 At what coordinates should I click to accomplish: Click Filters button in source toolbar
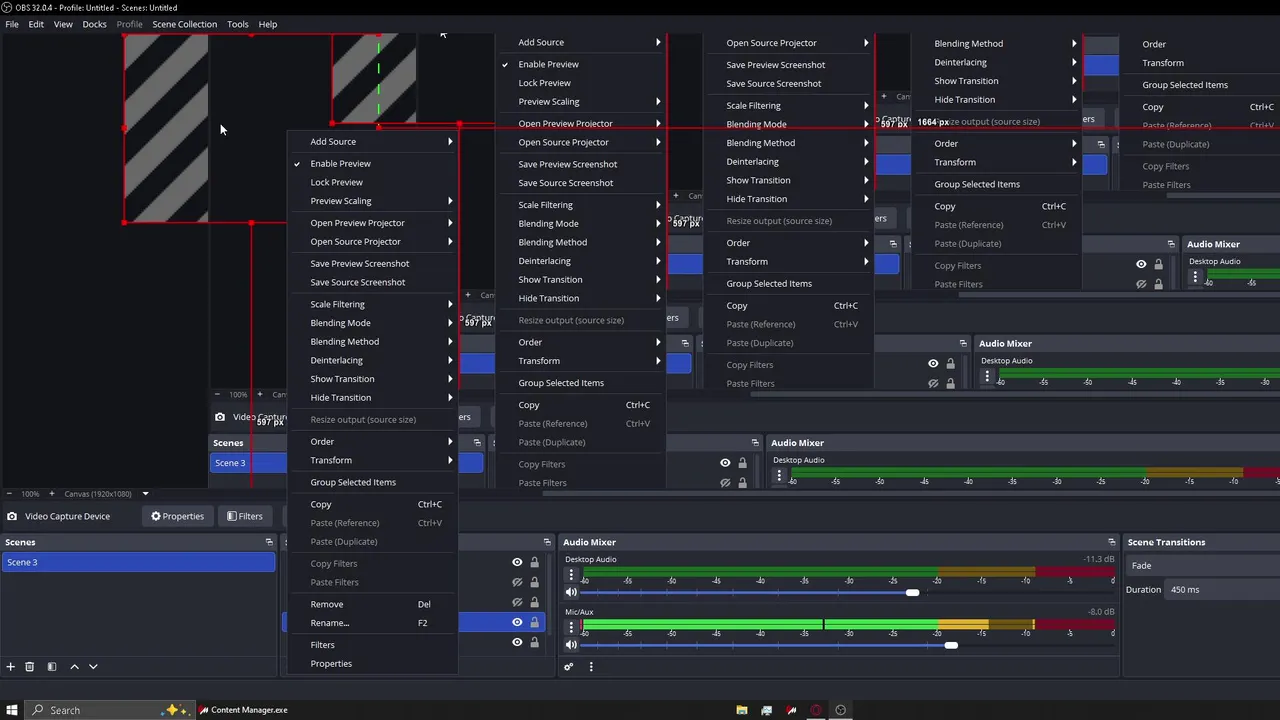[244, 517]
